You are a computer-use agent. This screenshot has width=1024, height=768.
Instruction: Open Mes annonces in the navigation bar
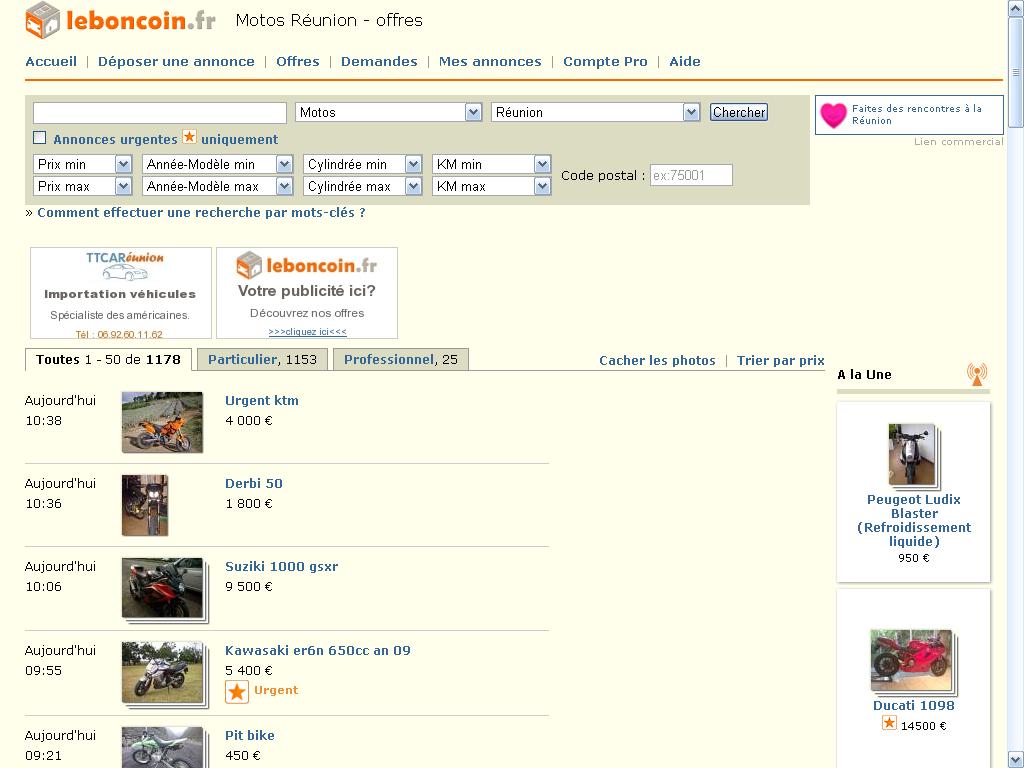[490, 61]
